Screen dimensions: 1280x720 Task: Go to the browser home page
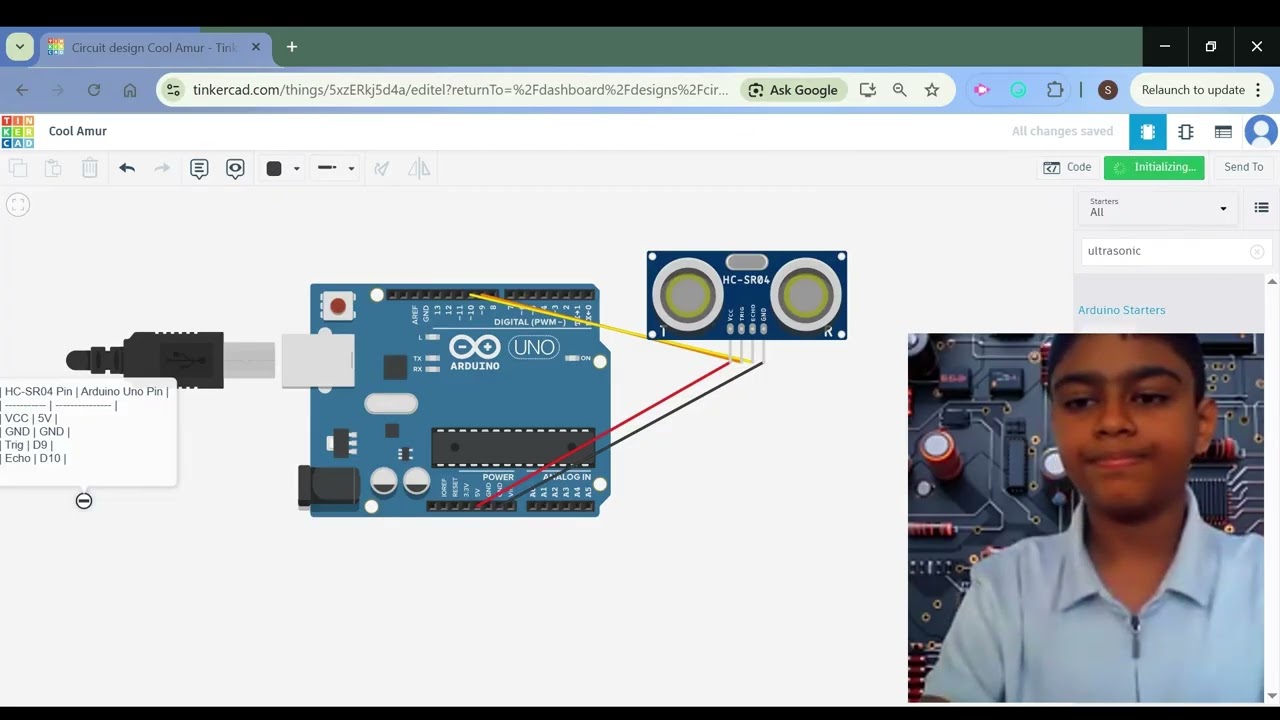[x=130, y=90]
